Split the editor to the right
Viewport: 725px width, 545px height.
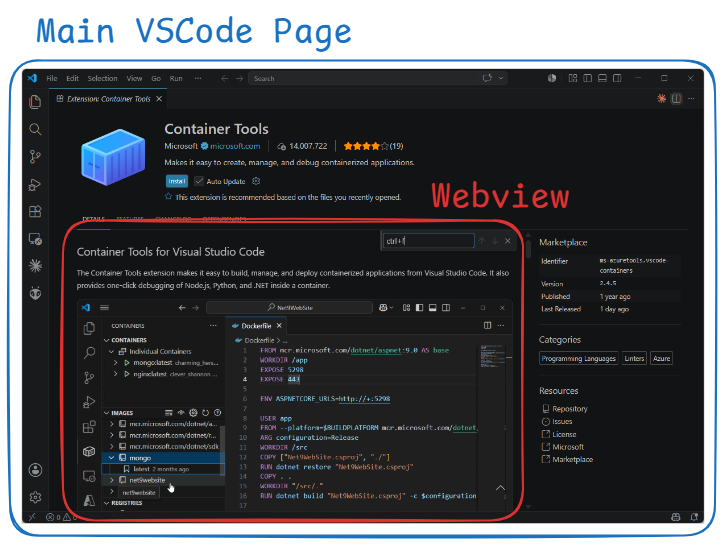point(676,98)
